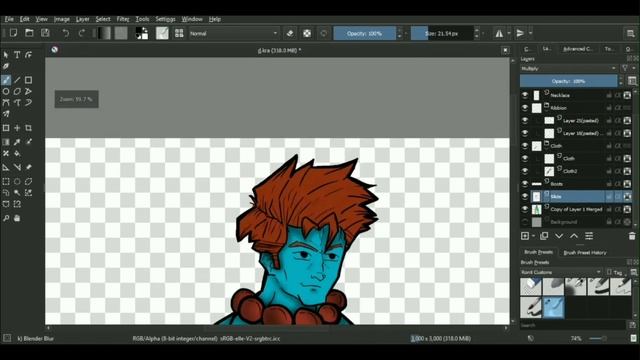
Task: Switch to the Brush Preset History tab
Action: pos(585,253)
